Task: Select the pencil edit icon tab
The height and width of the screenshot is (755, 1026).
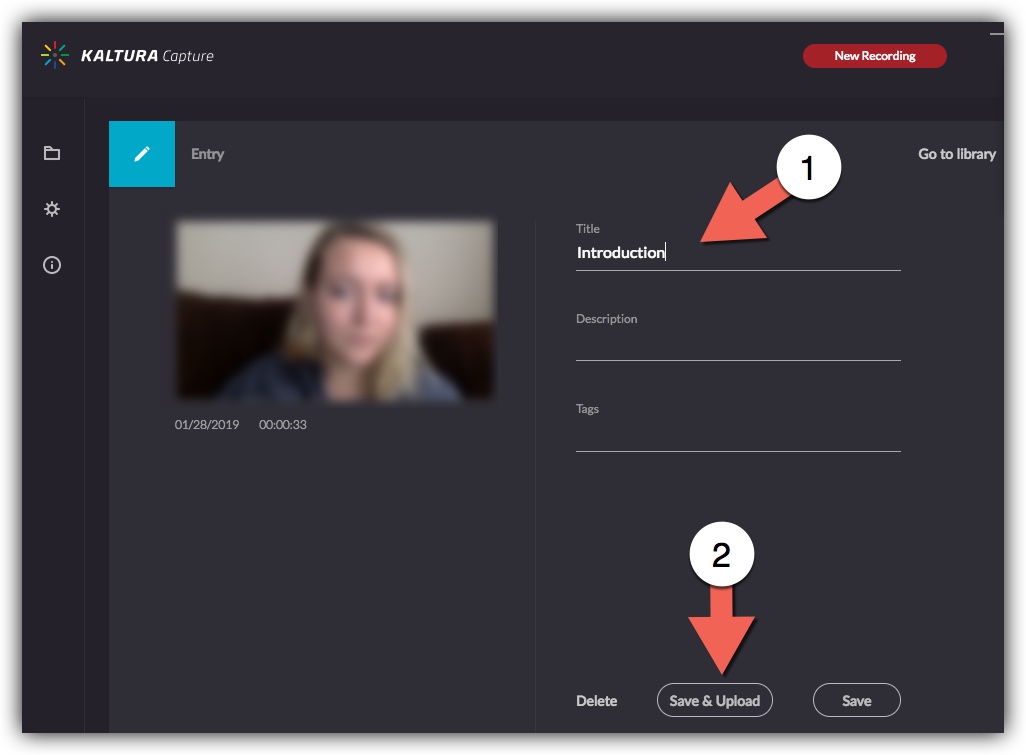Action: pos(142,154)
